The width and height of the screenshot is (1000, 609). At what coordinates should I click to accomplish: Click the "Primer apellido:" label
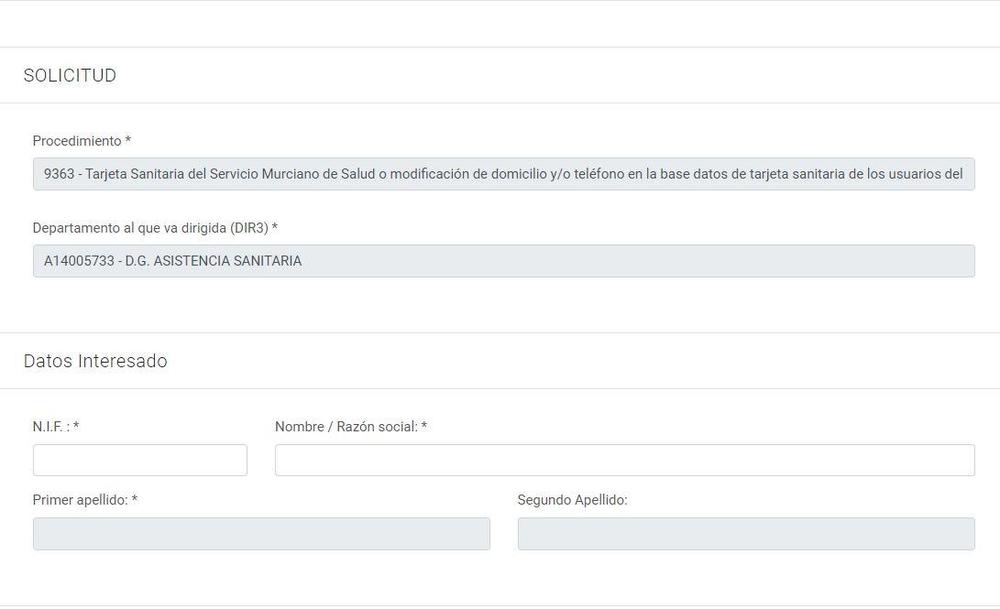(80, 500)
